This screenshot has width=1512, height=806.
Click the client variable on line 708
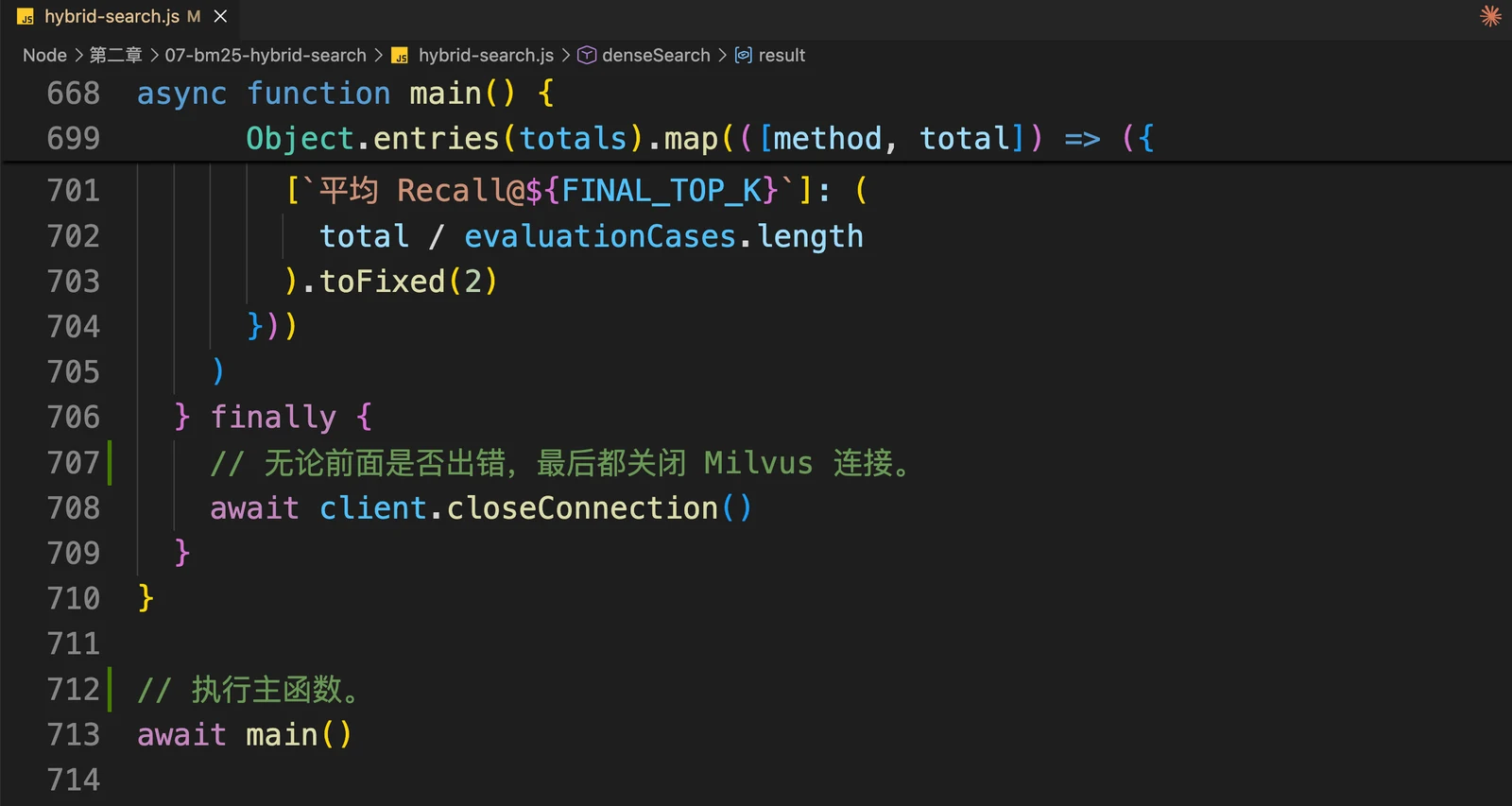[x=373, y=508]
